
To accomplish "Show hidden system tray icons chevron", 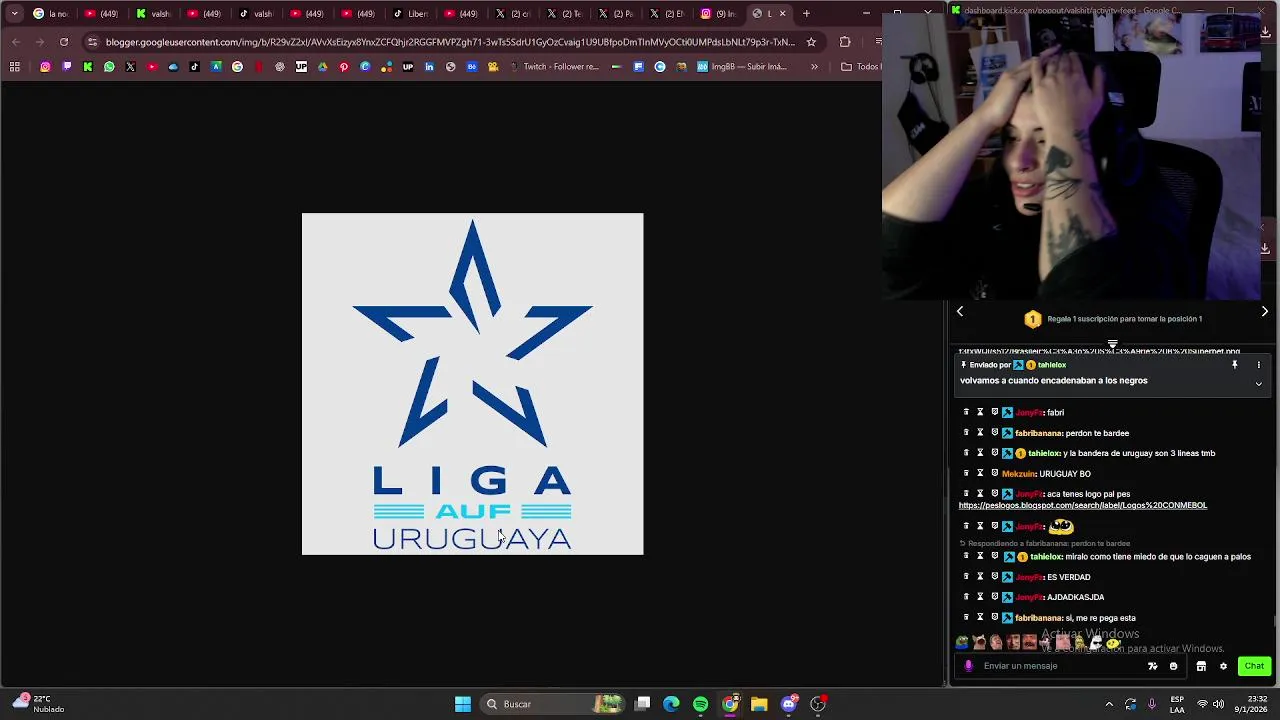I will 1109,704.
